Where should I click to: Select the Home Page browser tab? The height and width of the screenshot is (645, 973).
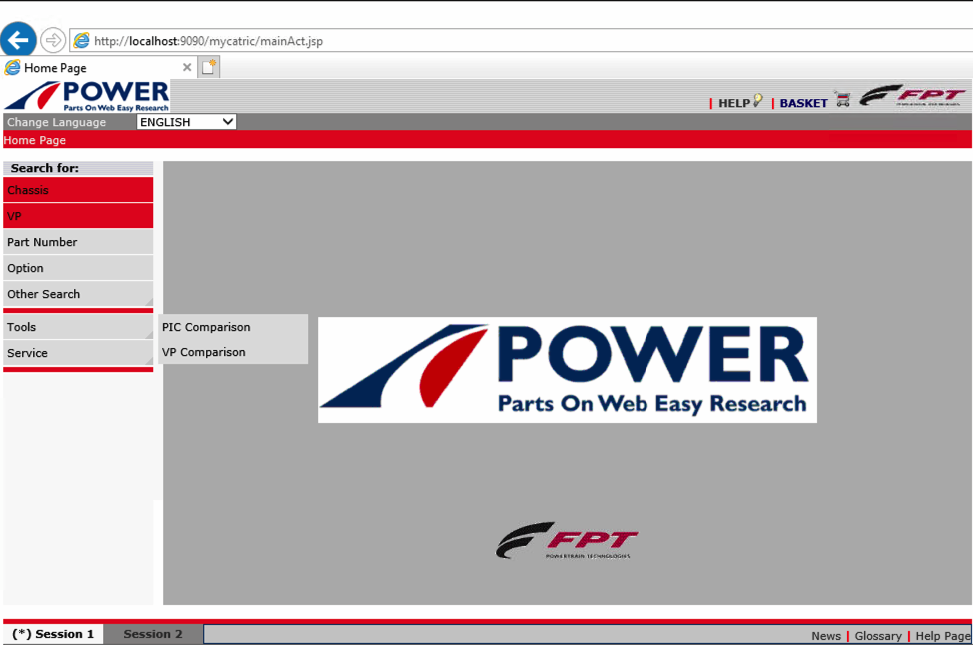click(99, 67)
